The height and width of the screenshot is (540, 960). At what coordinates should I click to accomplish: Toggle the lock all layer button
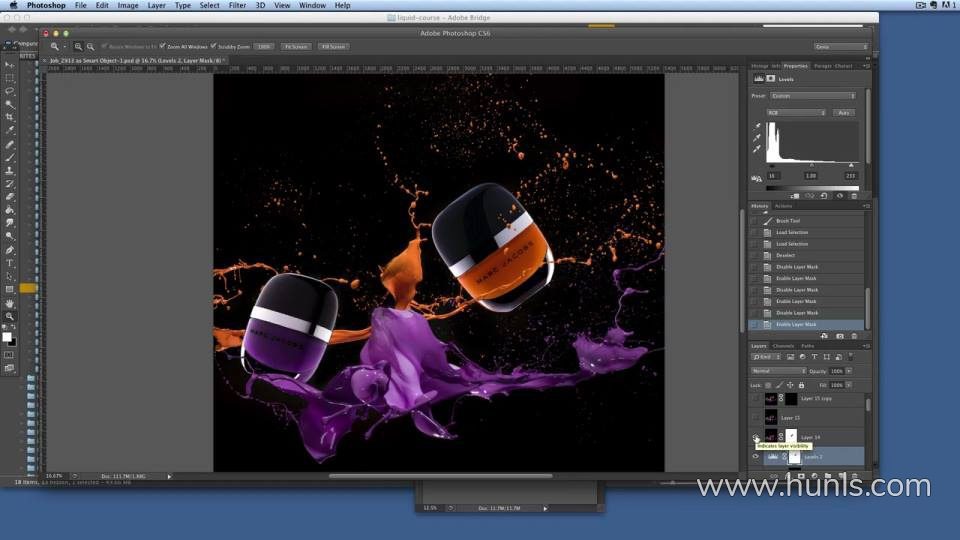coord(801,385)
